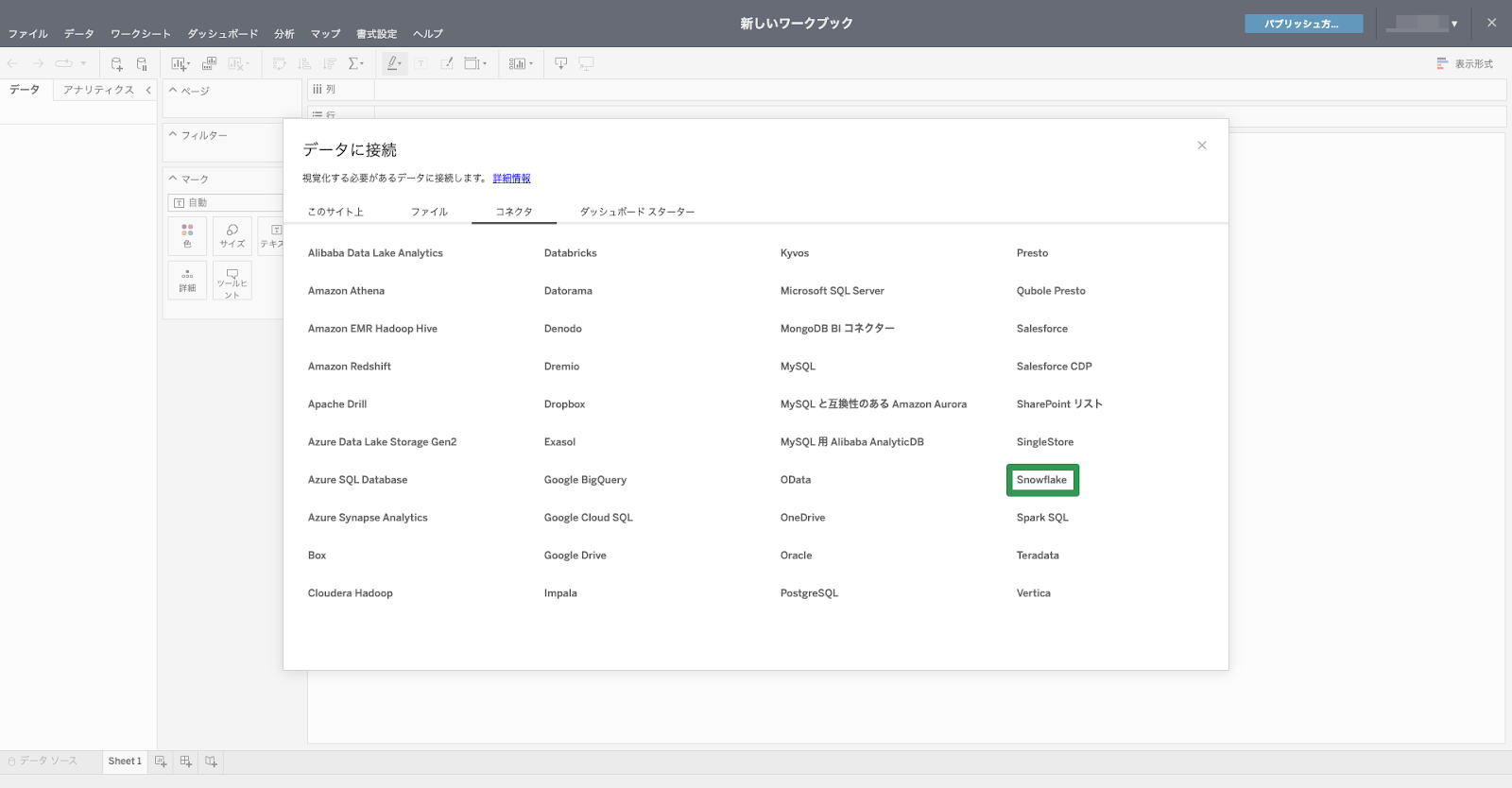This screenshot has height=788, width=1512.
Task: Open the 分析 menu
Action: pyautogui.click(x=284, y=34)
